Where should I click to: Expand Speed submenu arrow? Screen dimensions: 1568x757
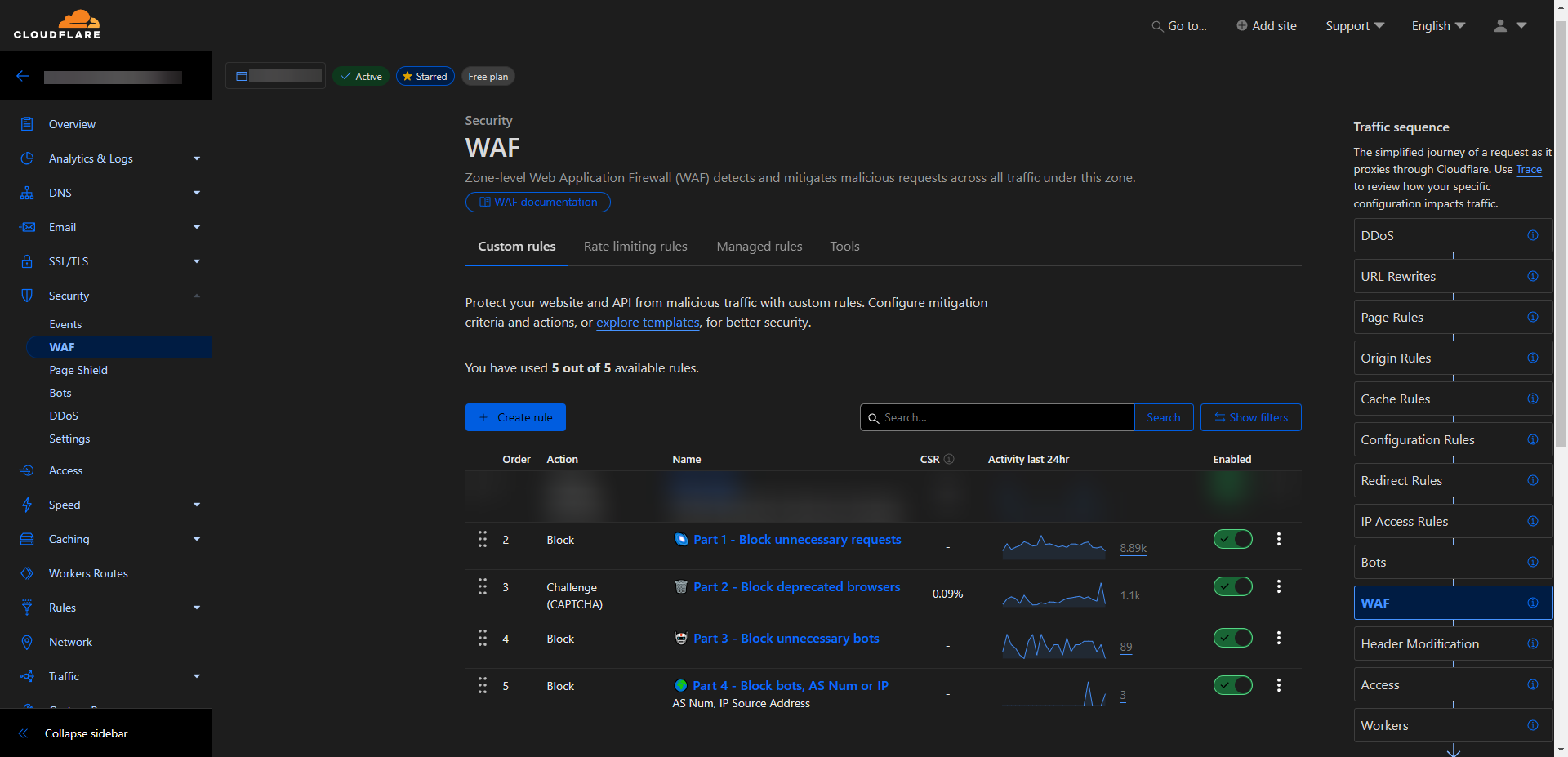click(197, 505)
